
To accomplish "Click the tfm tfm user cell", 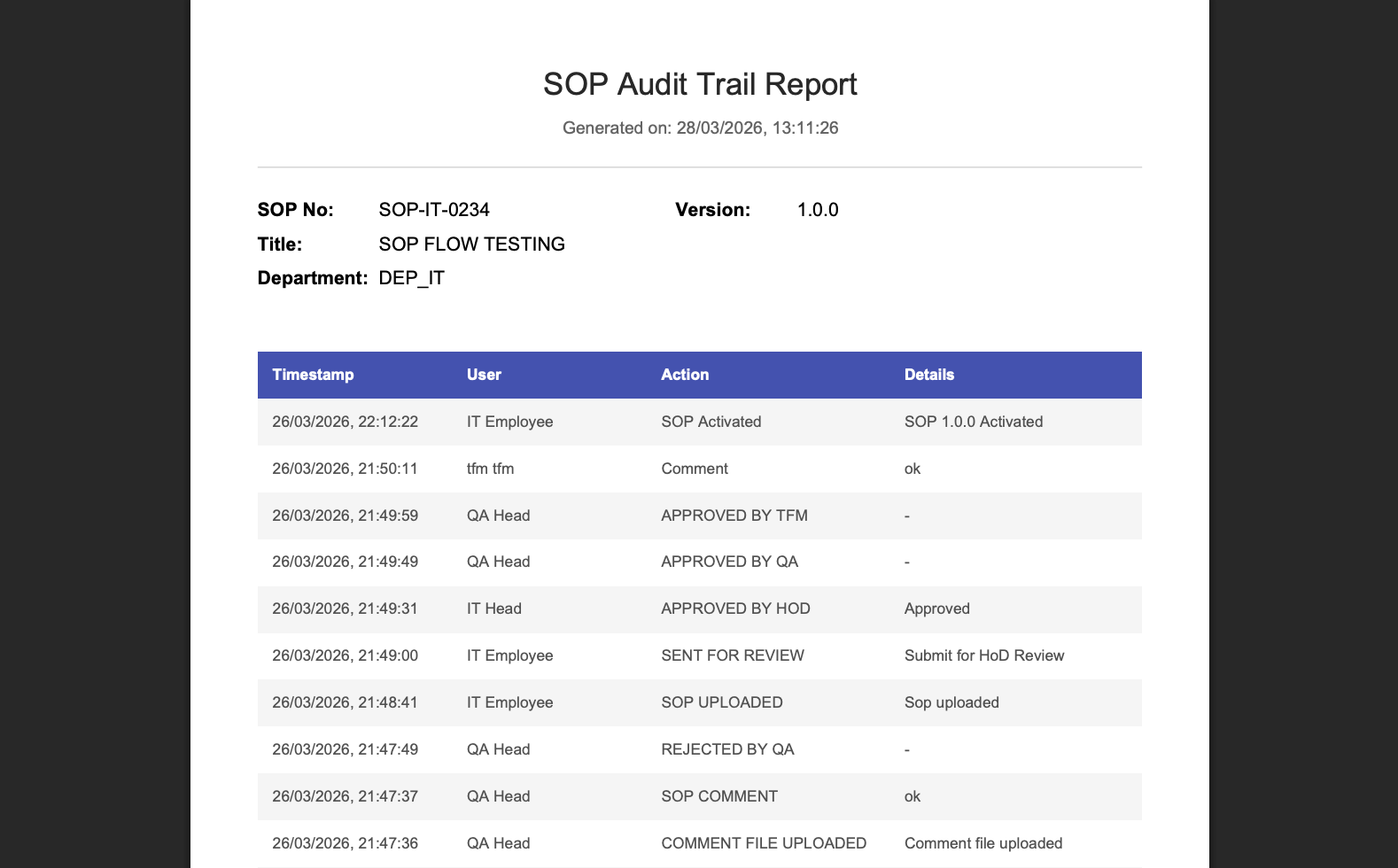I will [490, 469].
